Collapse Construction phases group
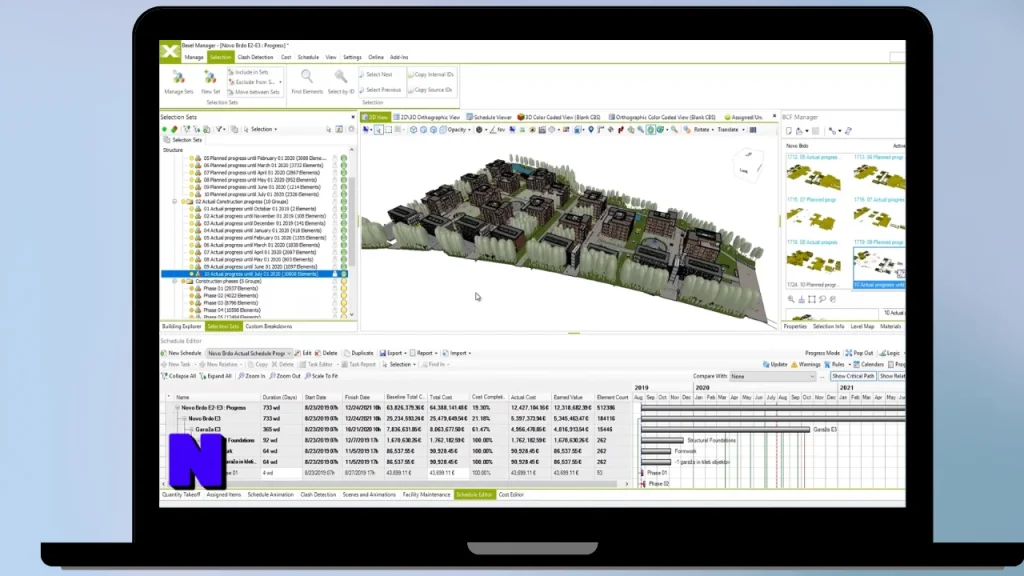This screenshot has height=576, width=1024. (175, 281)
